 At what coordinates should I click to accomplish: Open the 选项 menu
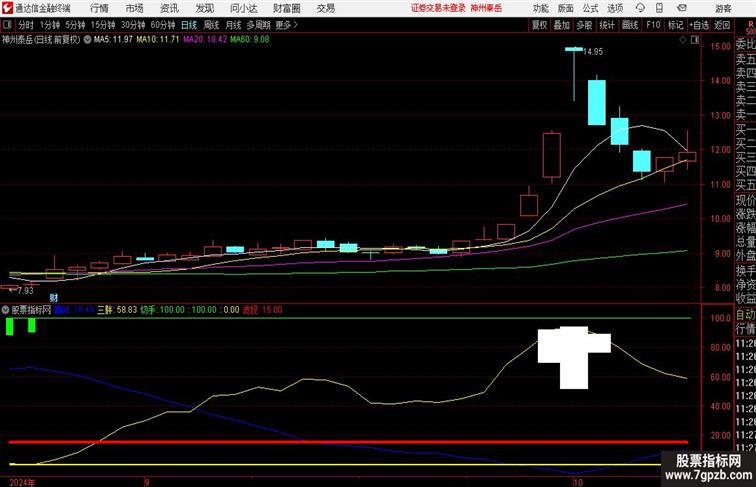tap(615, 8)
